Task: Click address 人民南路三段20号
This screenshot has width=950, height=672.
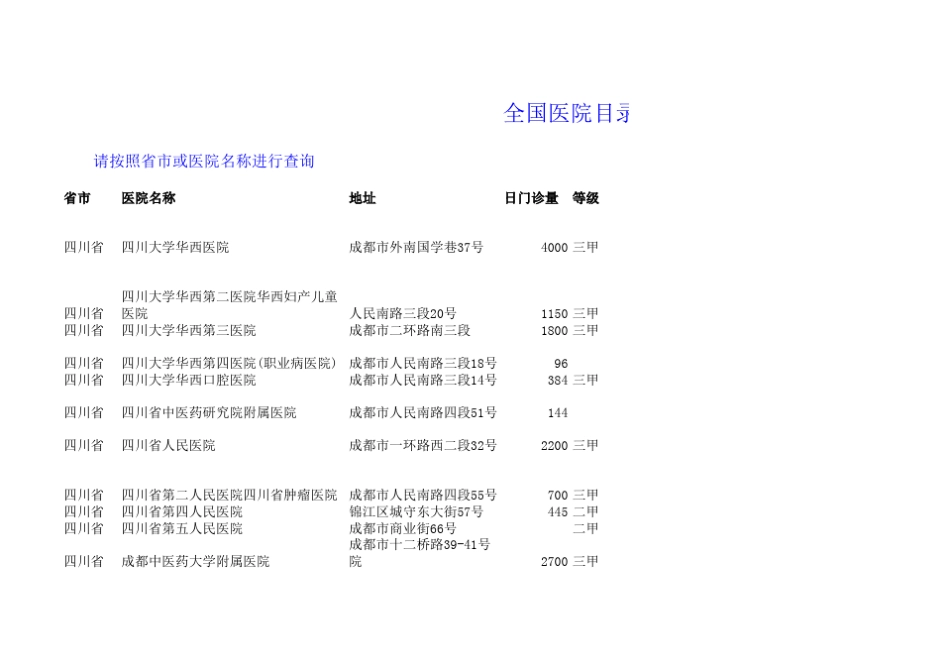Action: pyautogui.click(x=403, y=313)
